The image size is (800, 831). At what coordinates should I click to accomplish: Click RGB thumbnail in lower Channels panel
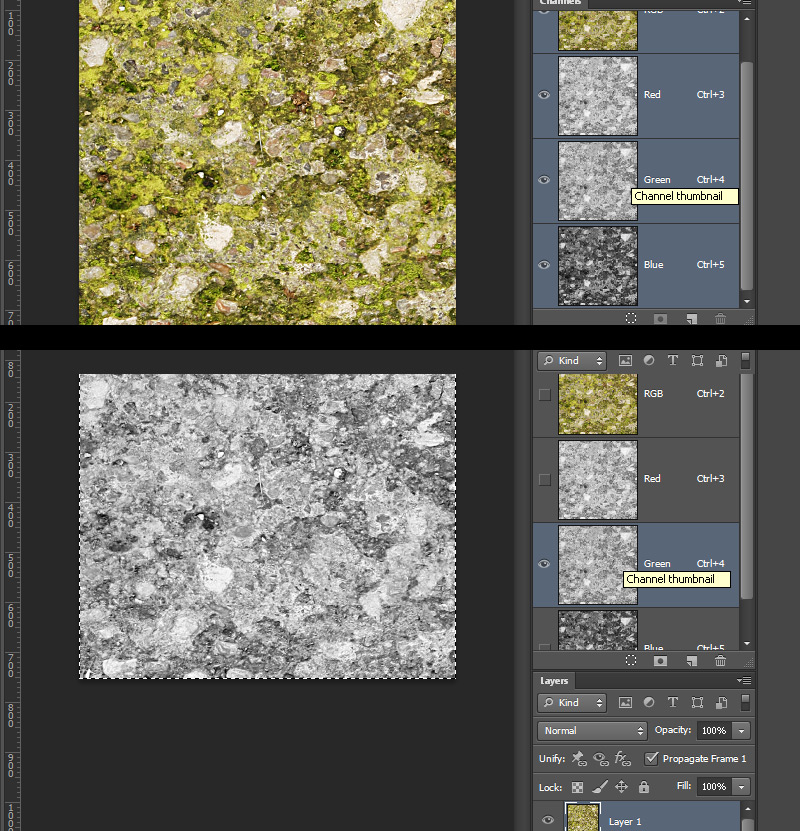pyautogui.click(x=598, y=404)
